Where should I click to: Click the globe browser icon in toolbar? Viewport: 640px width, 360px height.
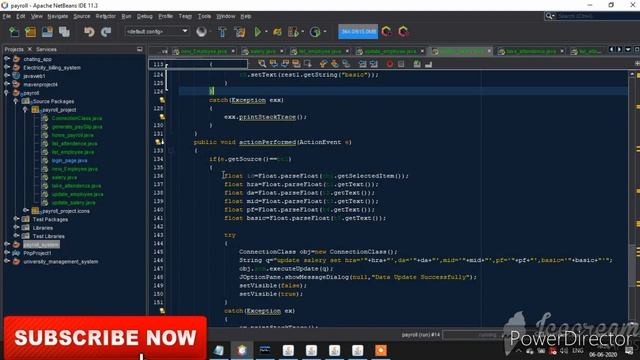[x=201, y=32]
